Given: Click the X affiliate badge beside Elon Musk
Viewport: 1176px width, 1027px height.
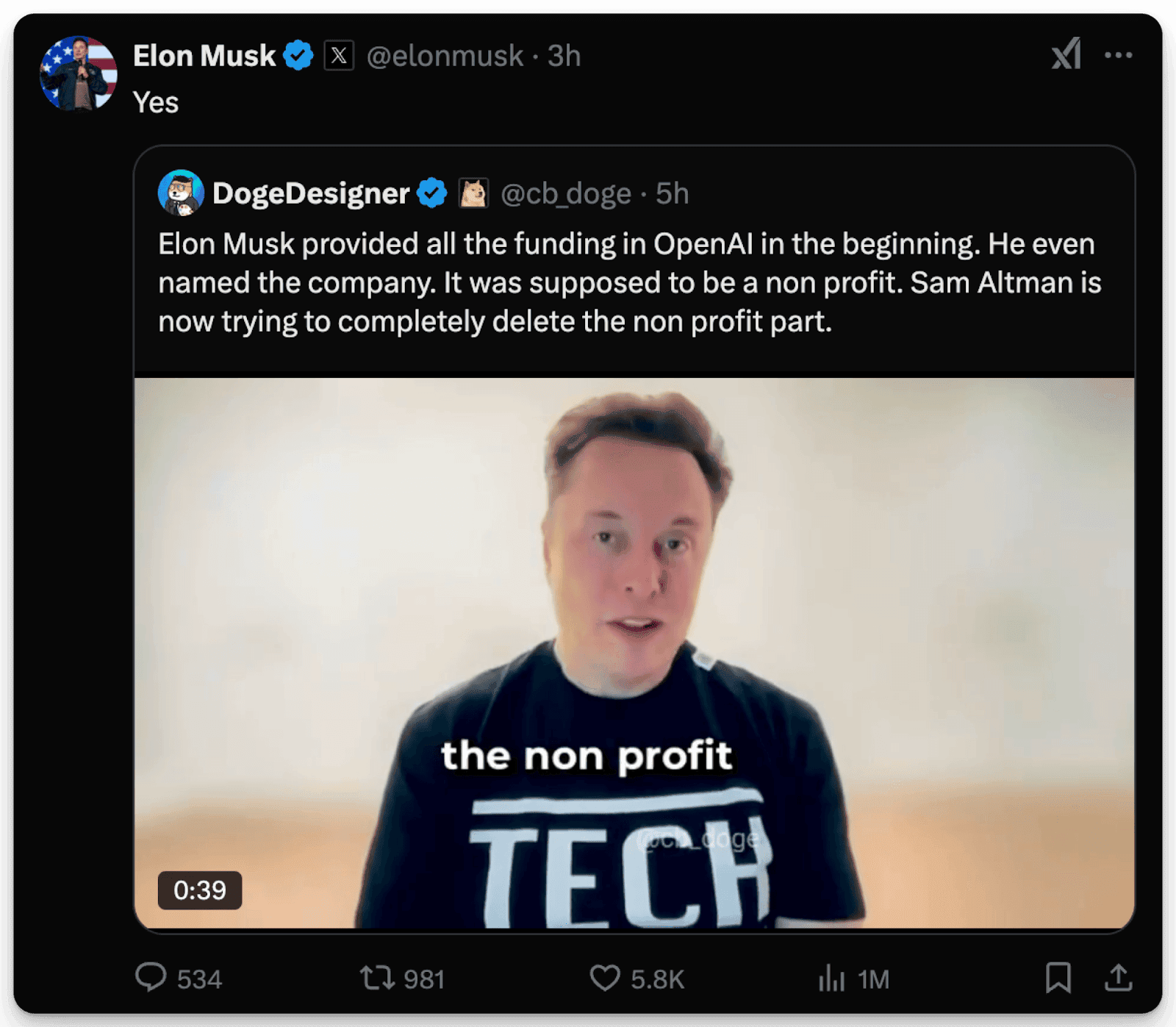Looking at the screenshot, I should point(339,55).
